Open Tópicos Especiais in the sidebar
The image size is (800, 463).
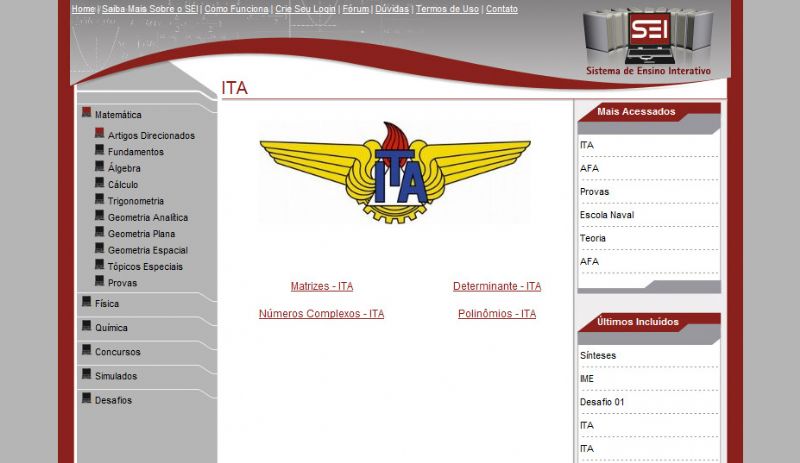(x=145, y=266)
